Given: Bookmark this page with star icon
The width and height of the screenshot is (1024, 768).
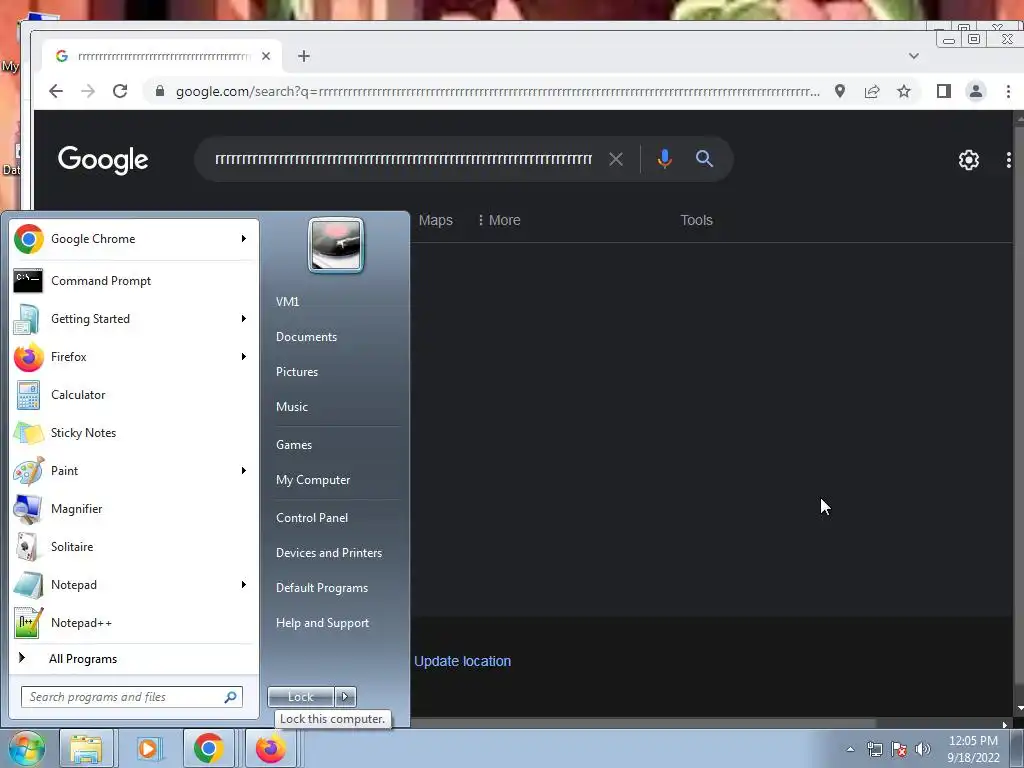Looking at the screenshot, I should point(904,91).
